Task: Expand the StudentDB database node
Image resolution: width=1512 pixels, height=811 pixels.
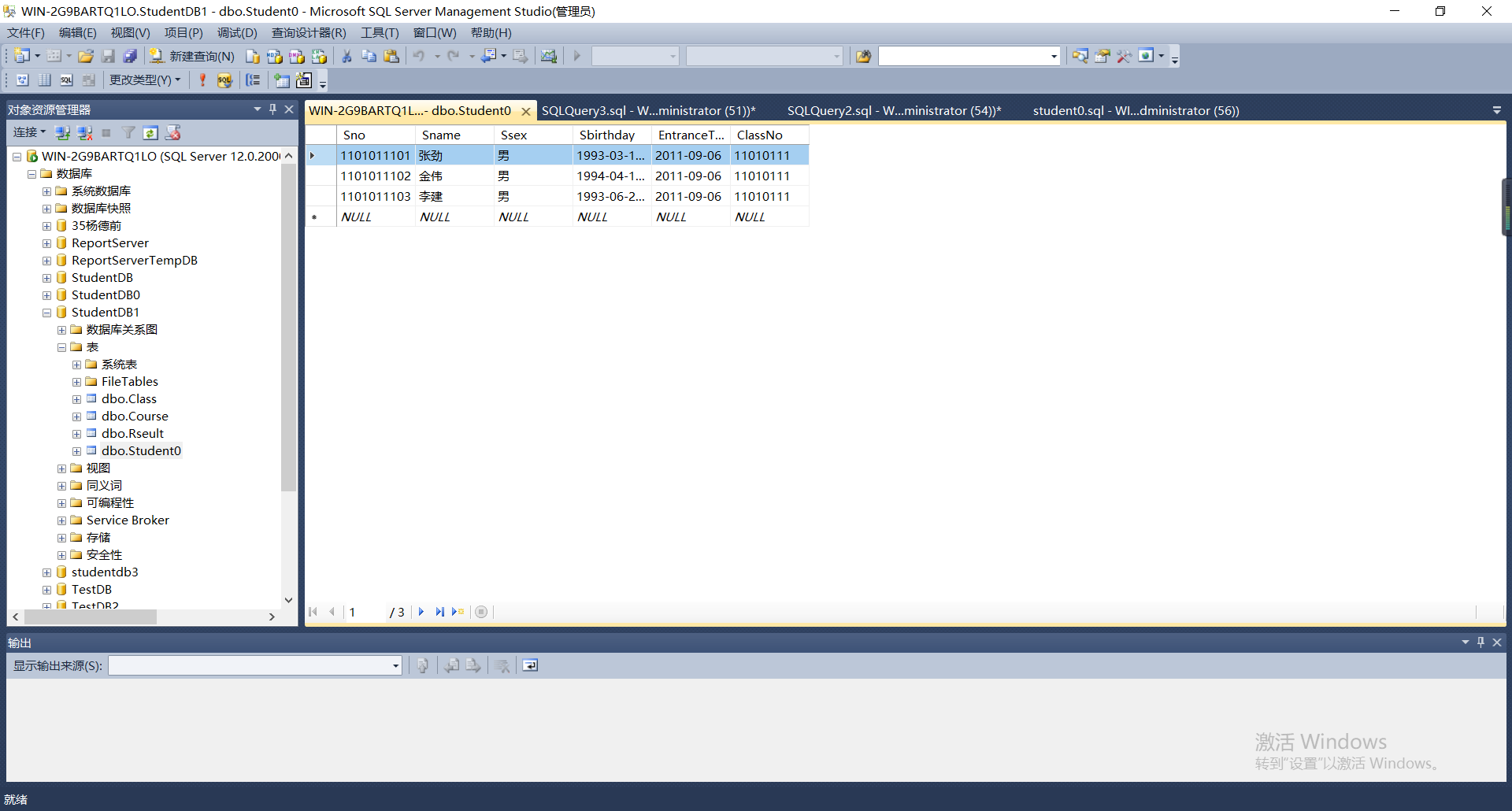Action: (46, 278)
